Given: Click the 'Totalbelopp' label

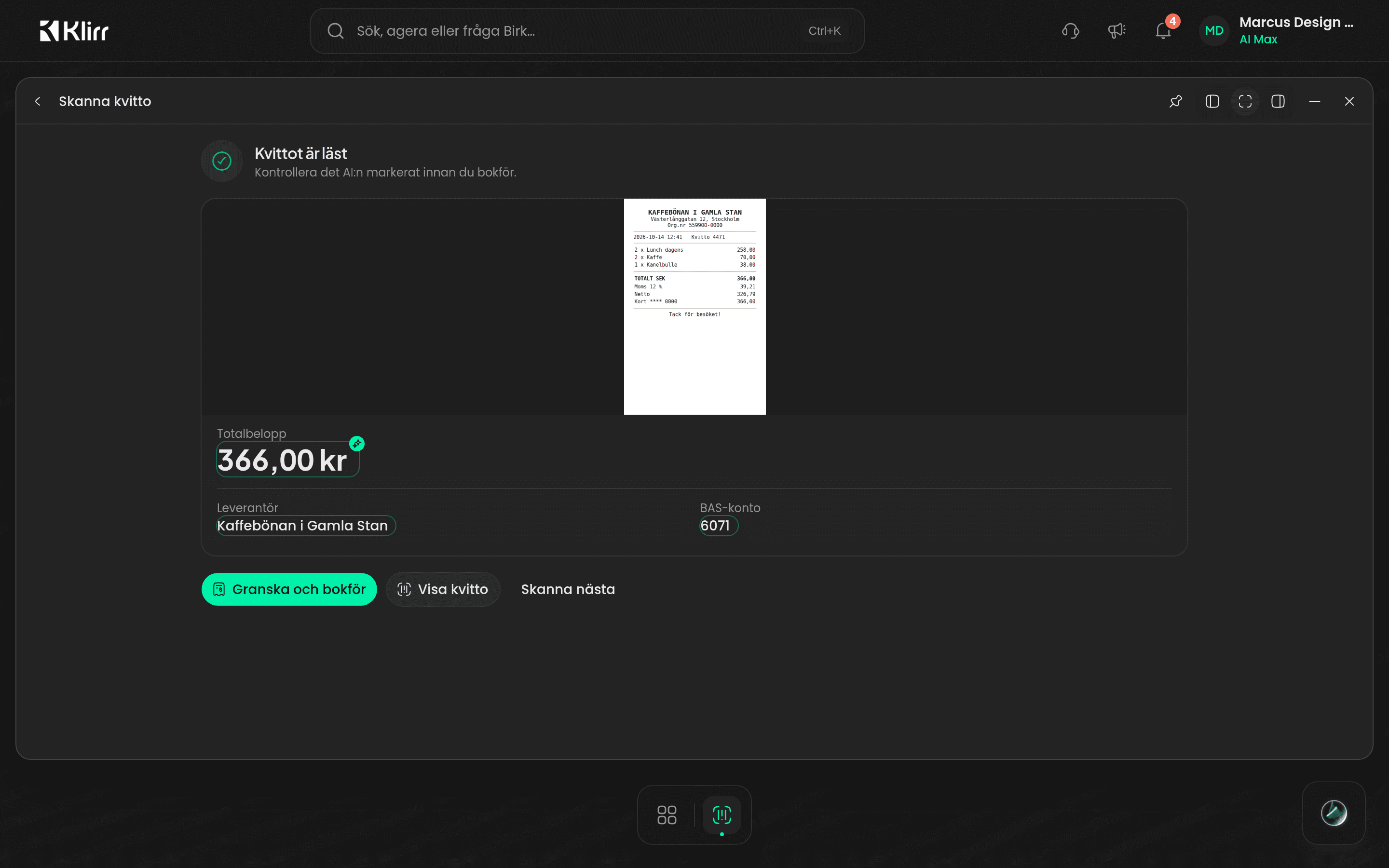Looking at the screenshot, I should click(x=251, y=434).
